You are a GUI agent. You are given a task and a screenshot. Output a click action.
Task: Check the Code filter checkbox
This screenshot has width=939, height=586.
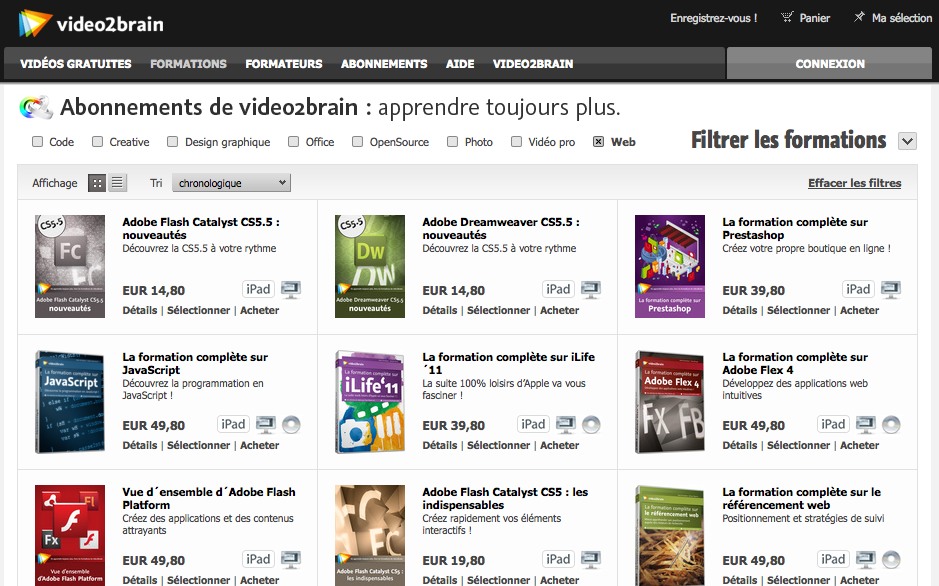38,142
